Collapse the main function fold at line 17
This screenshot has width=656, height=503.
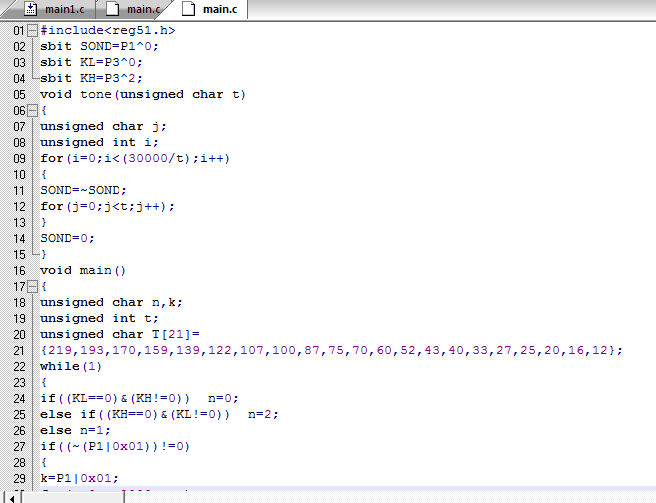pyautogui.click(x=32, y=287)
